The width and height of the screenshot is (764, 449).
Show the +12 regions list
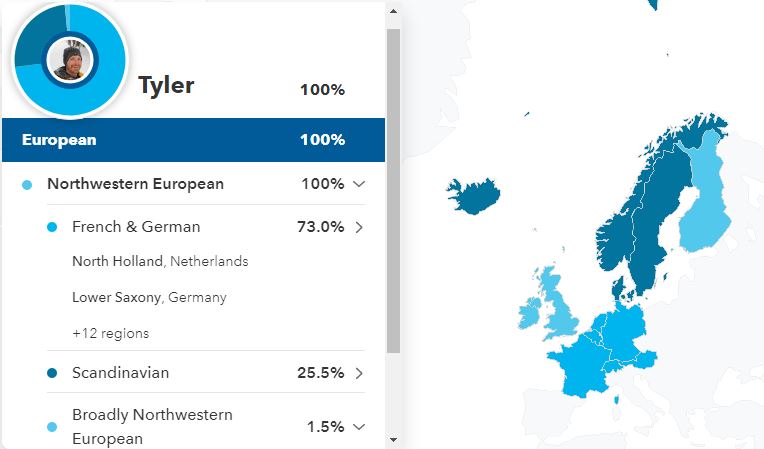tap(110, 333)
